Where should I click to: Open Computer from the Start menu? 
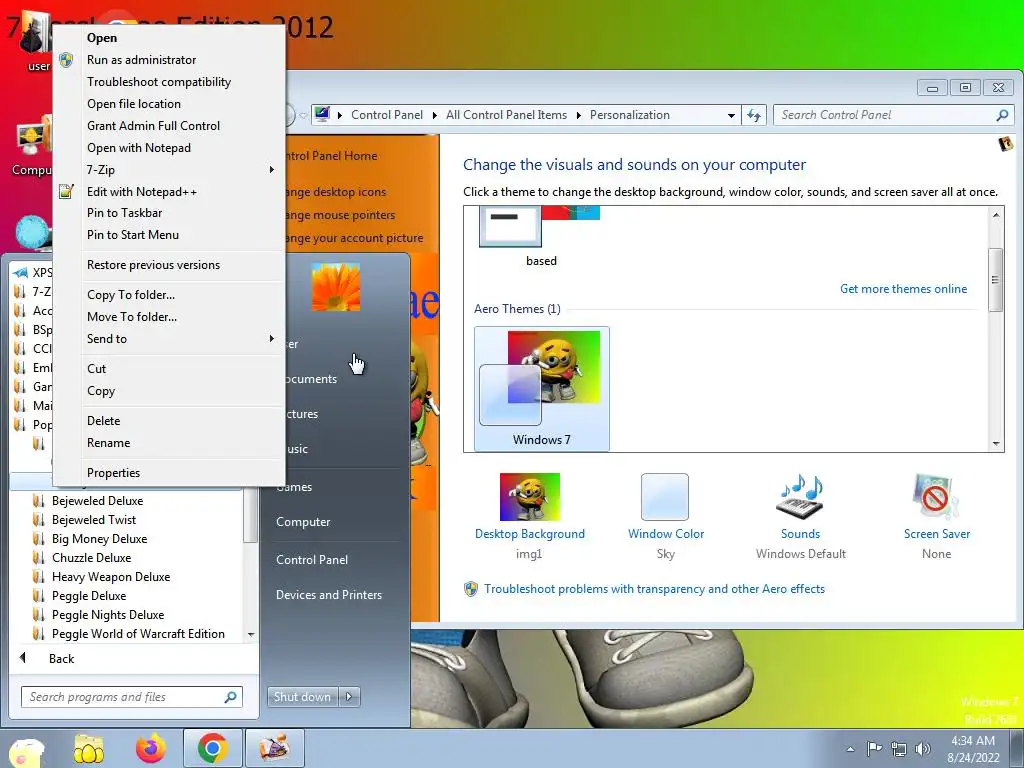(303, 522)
